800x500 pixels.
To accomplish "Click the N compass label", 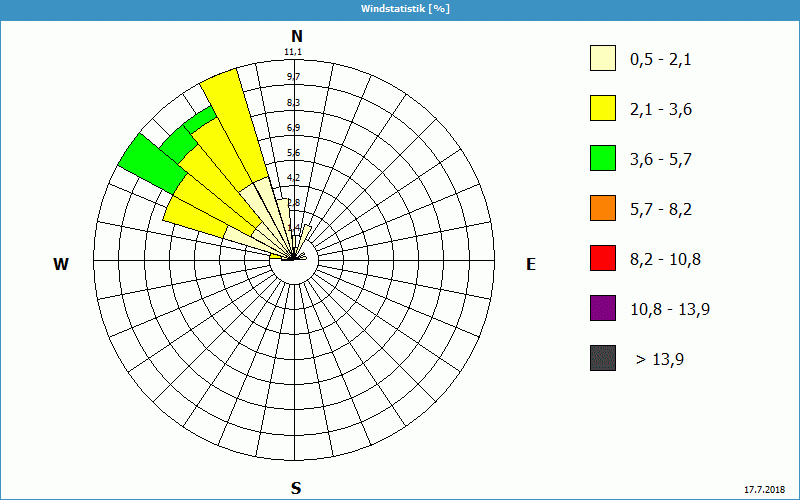I will tap(296, 36).
